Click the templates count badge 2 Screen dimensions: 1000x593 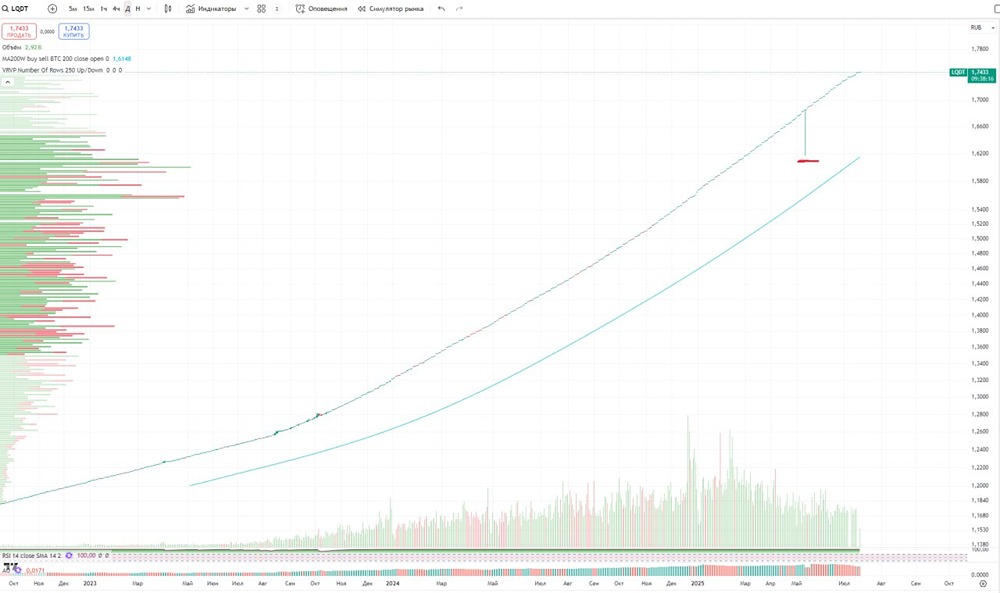[x=277, y=9]
